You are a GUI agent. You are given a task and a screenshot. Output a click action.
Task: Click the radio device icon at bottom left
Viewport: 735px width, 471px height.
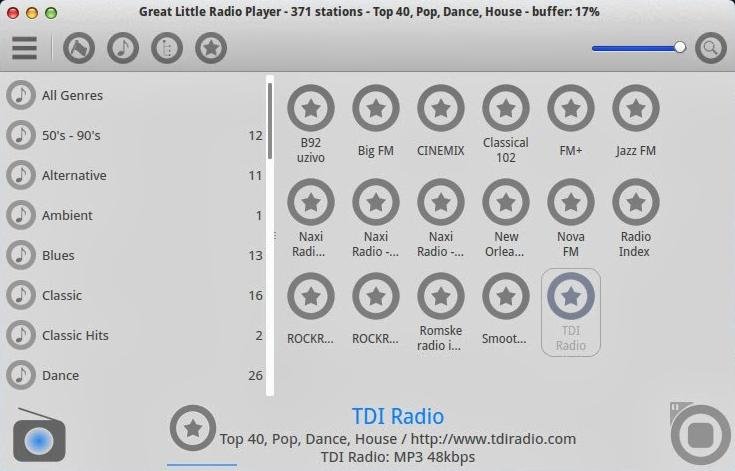[x=39, y=435]
